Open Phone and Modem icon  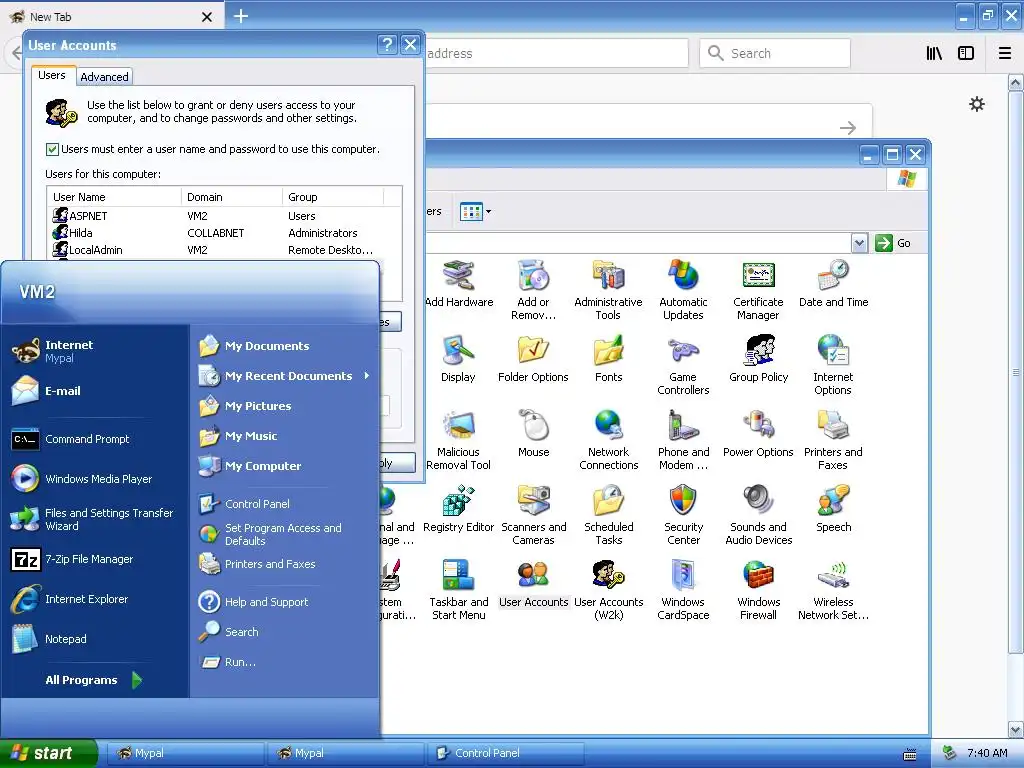[683, 440]
